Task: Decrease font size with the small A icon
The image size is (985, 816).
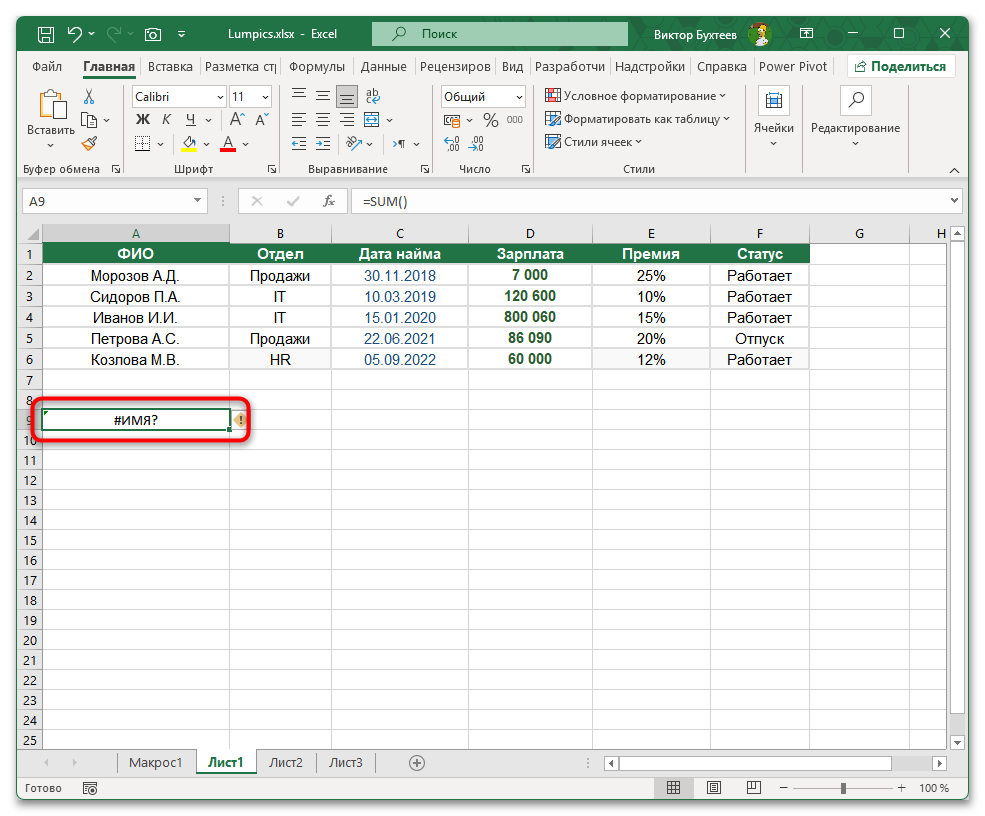Action: tap(261, 119)
